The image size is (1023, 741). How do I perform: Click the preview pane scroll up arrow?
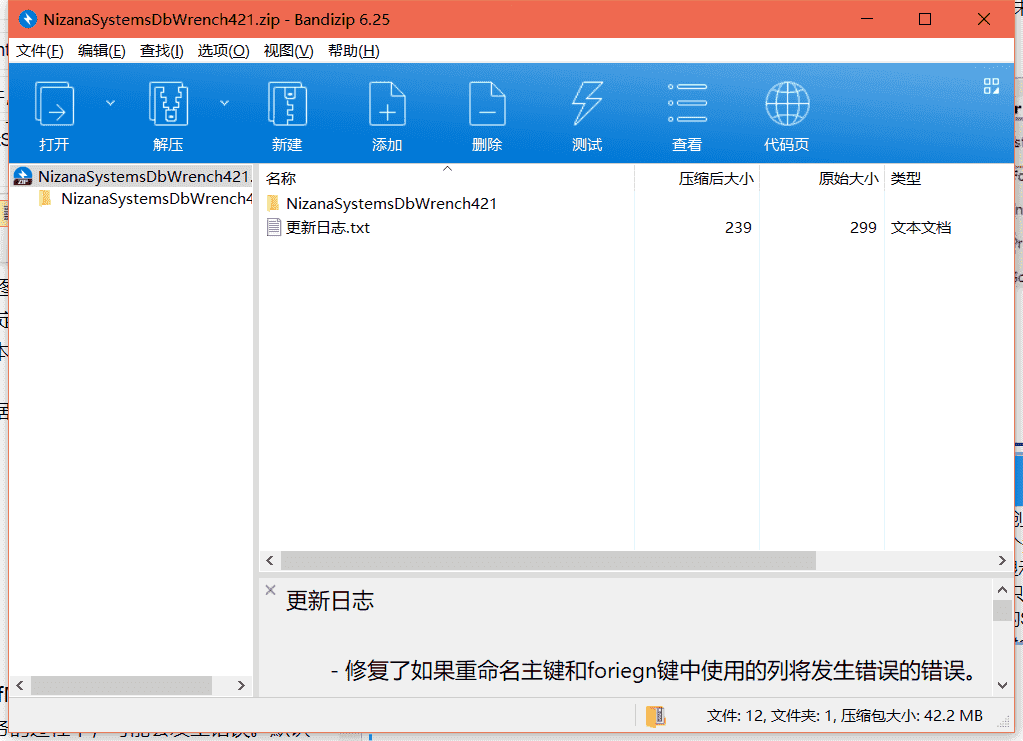1002,590
